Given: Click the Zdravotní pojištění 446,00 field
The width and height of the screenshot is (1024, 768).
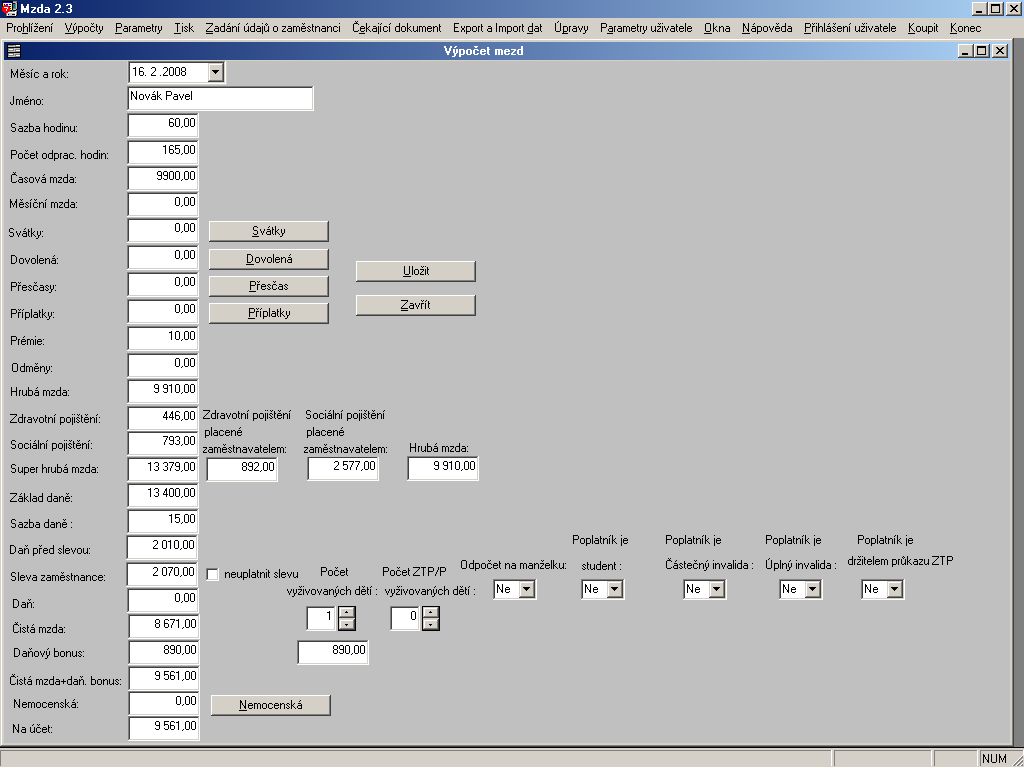Looking at the screenshot, I should [x=163, y=418].
